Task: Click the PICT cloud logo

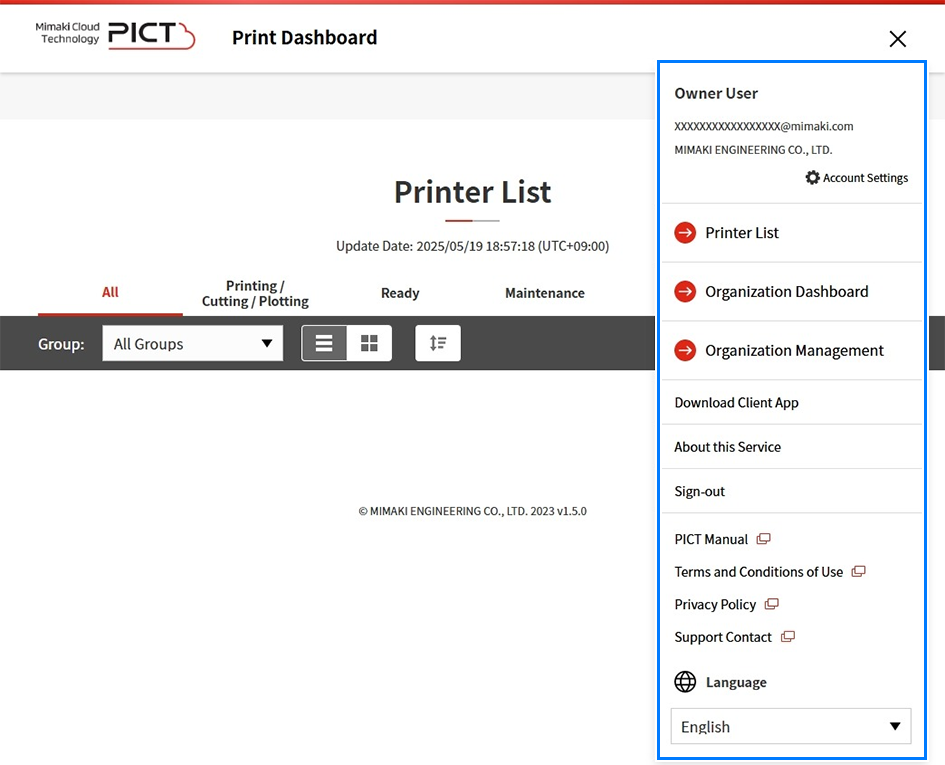Action: point(150,36)
